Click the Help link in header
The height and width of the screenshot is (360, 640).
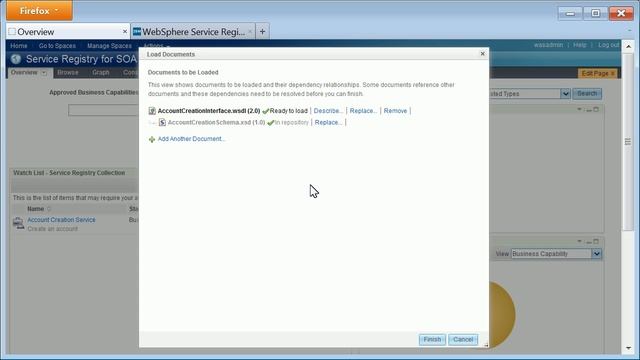(x=580, y=45)
